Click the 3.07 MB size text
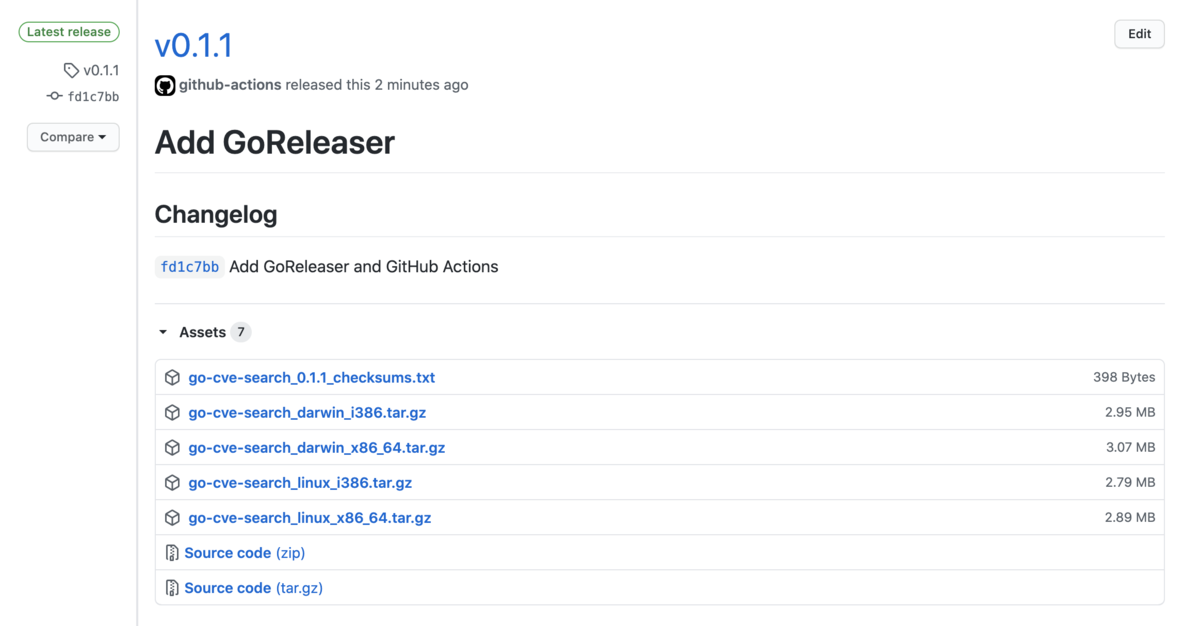Viewport: 1200px width, 626px height. click(x=1130, y=448)
